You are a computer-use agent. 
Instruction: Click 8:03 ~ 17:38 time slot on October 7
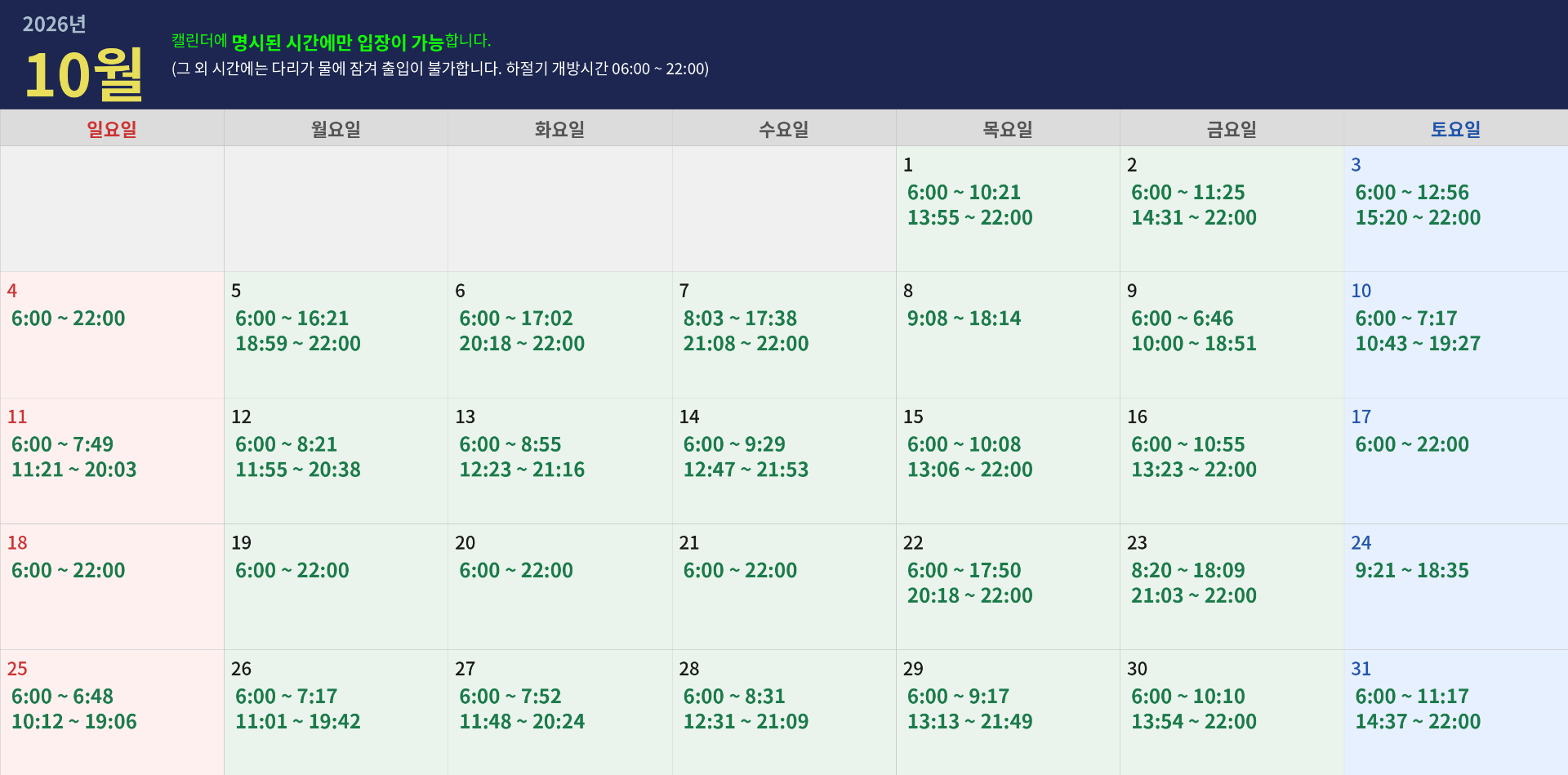pos(740,318)
